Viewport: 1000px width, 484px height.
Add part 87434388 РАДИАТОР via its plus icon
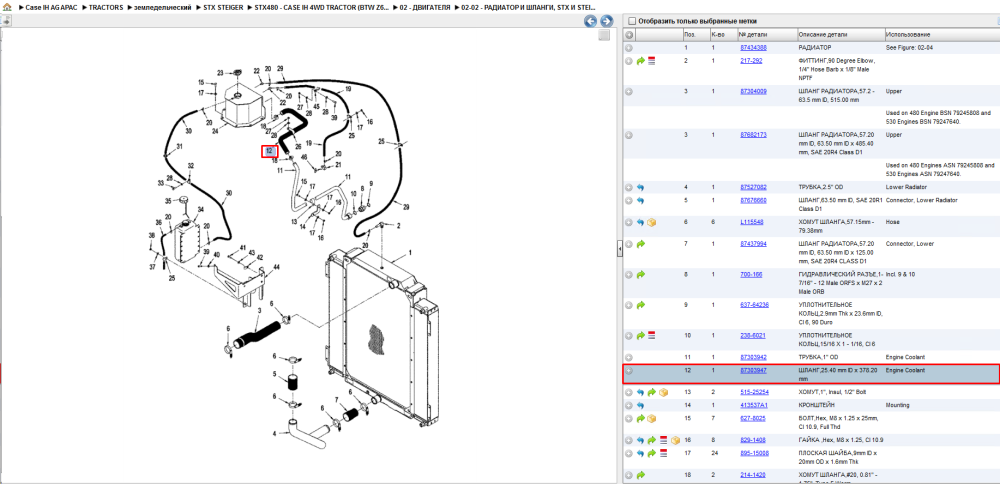629,48
